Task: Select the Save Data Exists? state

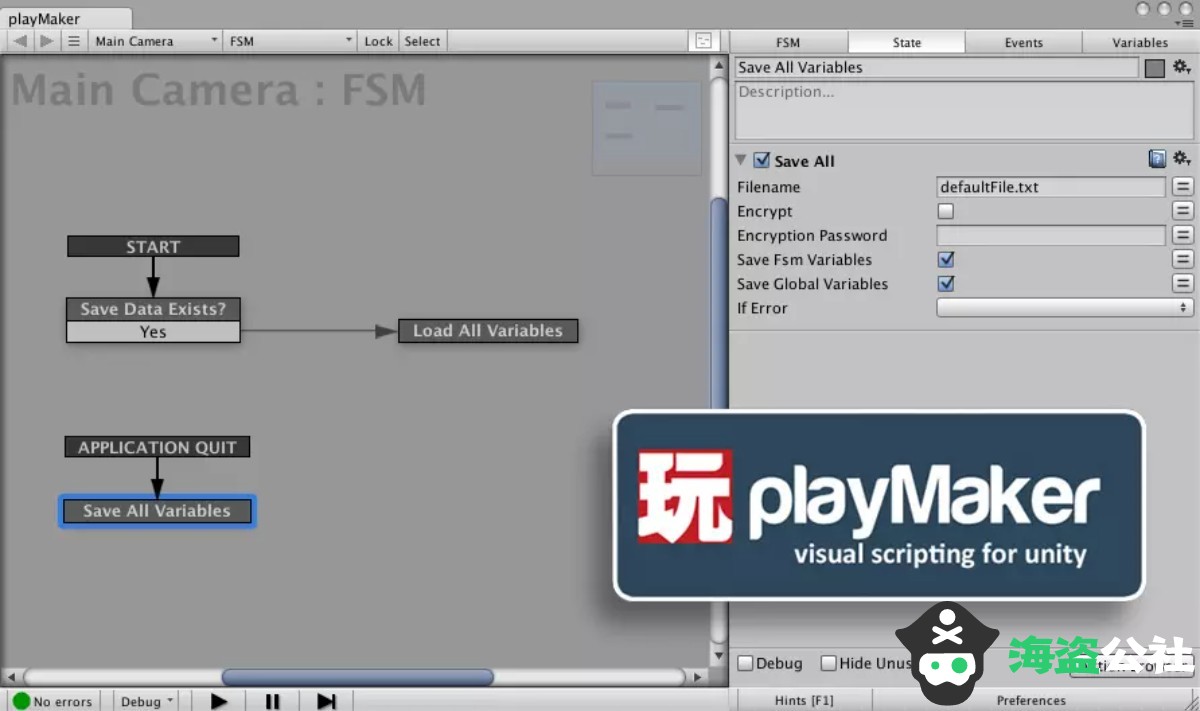Action: coord(153,309)
